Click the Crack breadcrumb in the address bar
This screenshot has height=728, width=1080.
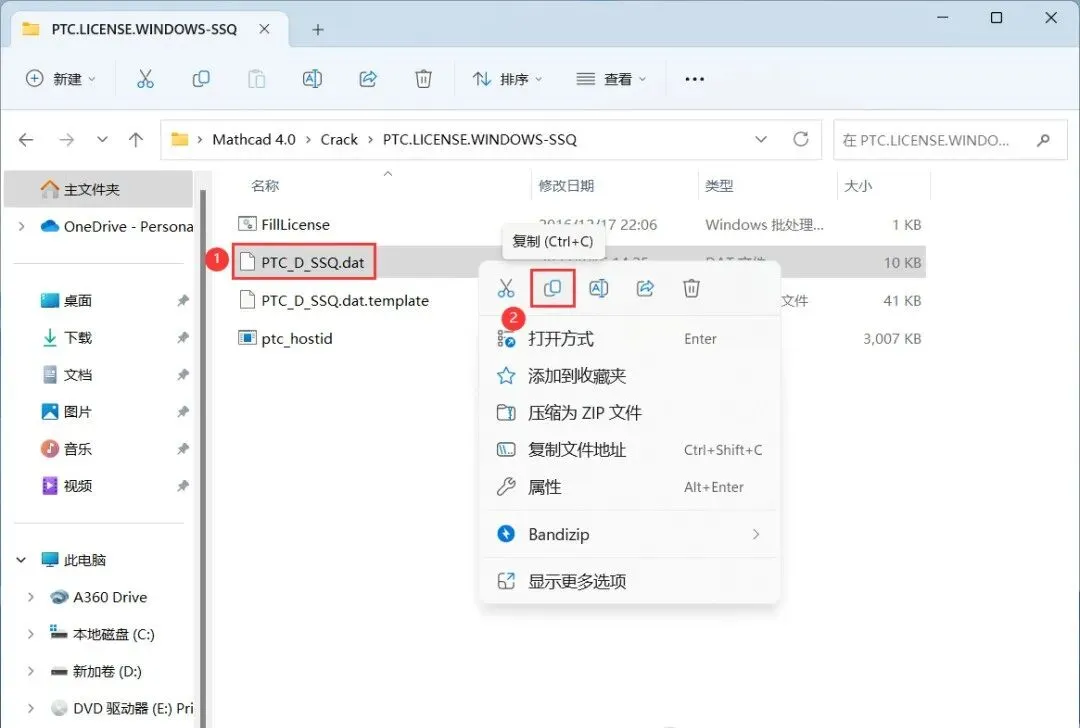pyautogui.click(x=339, y=140)
